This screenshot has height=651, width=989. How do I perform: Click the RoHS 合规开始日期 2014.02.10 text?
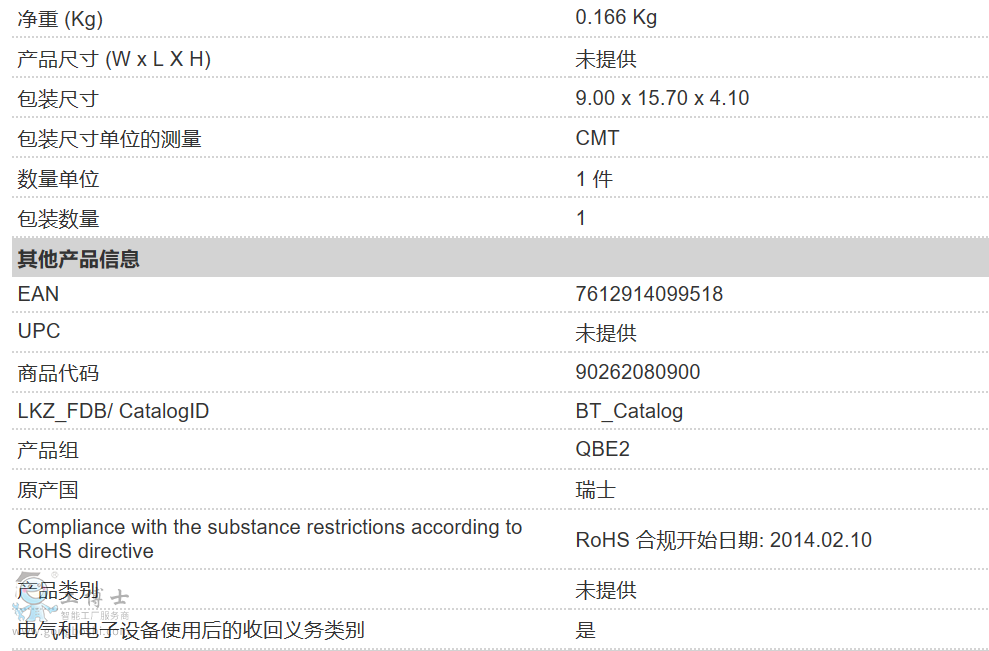723,540
